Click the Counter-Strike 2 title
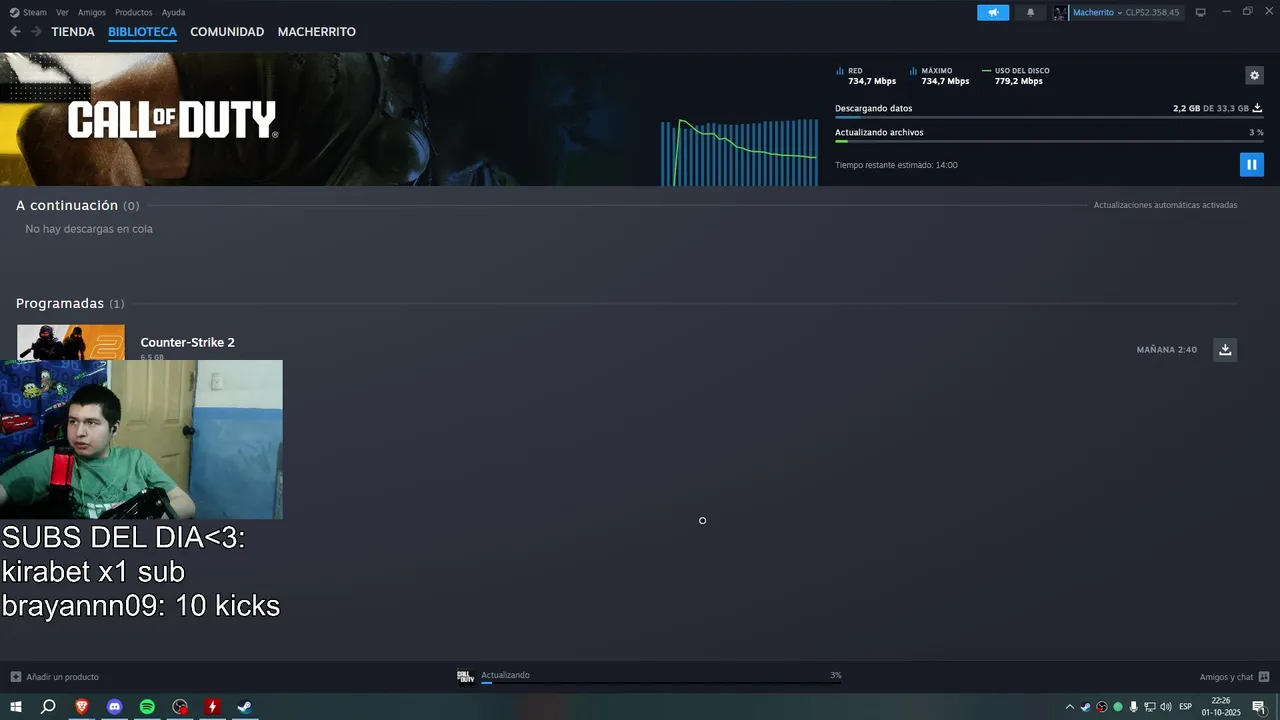This screenshot has width=1280, height=720. coord(187,342)
